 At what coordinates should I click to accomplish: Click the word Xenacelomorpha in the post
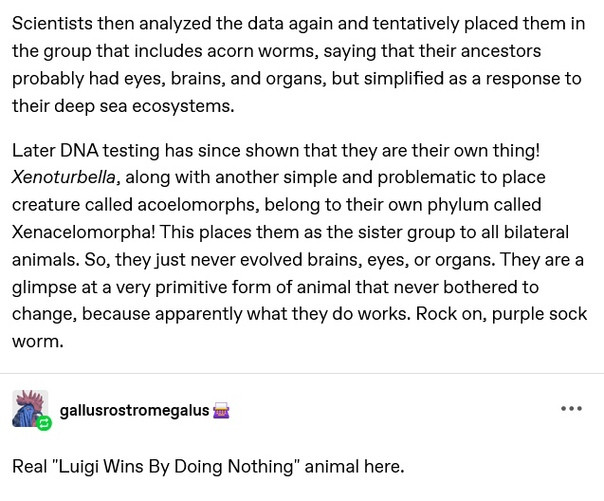coord(83,232)
